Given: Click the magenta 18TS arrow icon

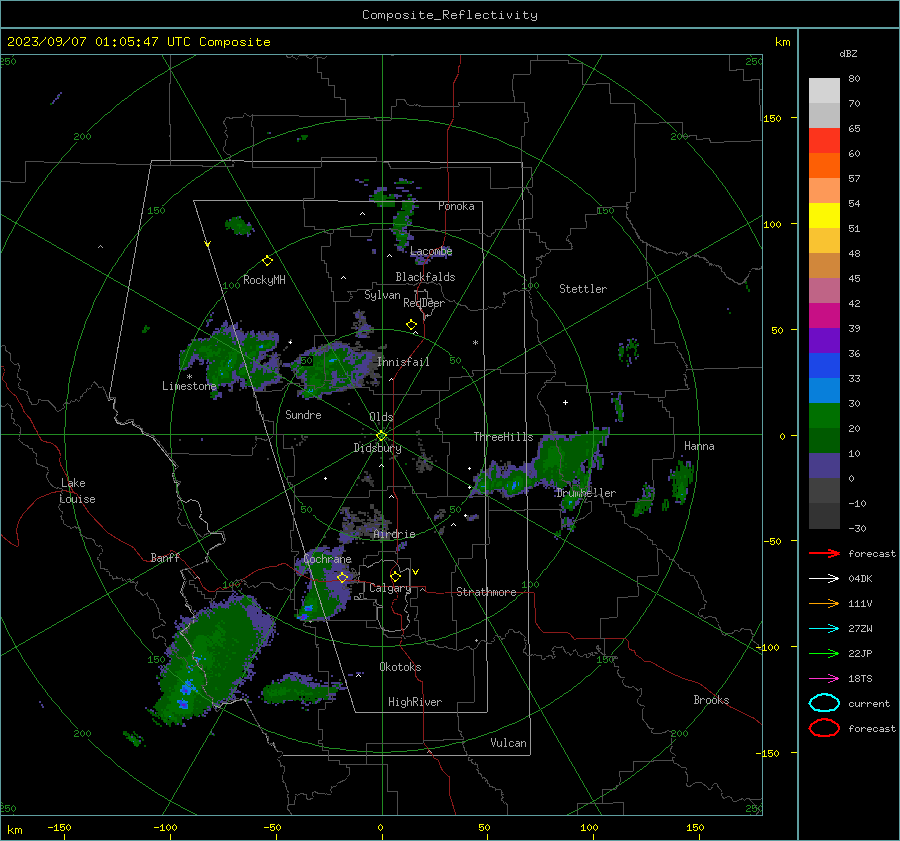Looking at the screenshot, I should pos(824,679).
